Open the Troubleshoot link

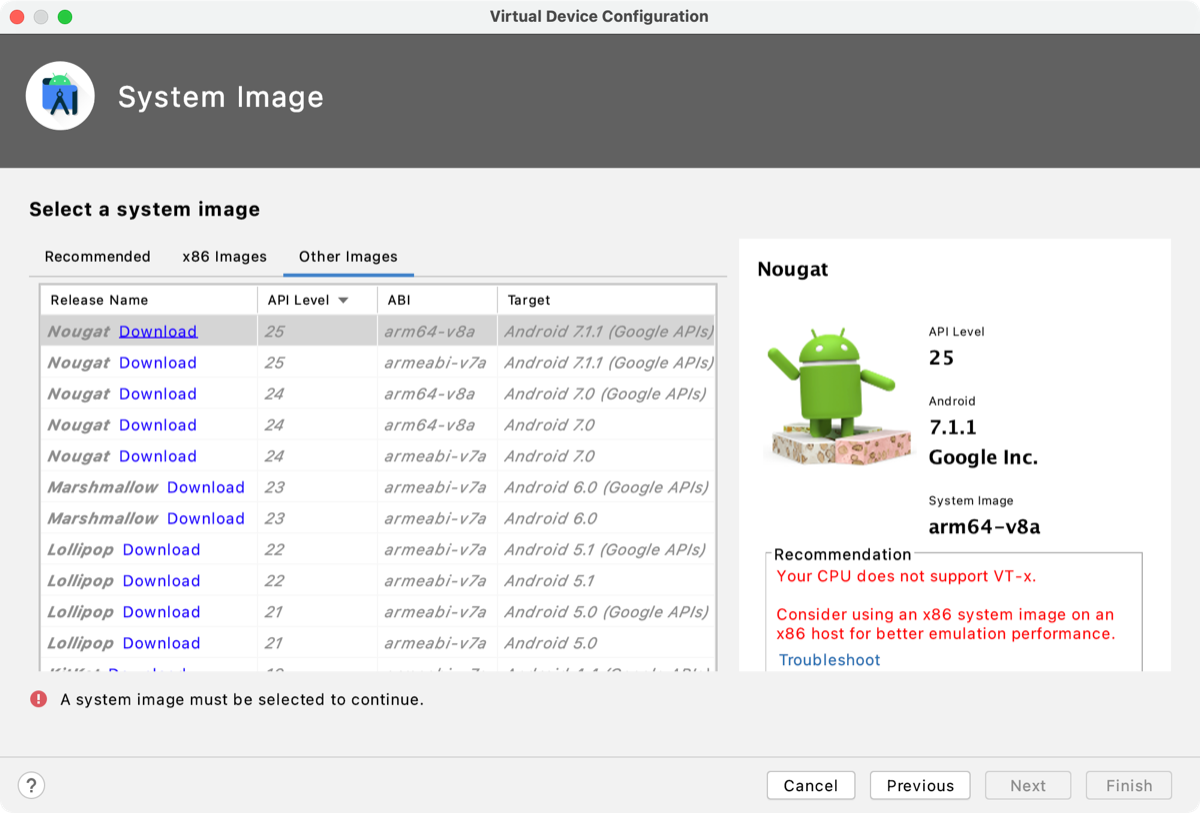[829, 660]
